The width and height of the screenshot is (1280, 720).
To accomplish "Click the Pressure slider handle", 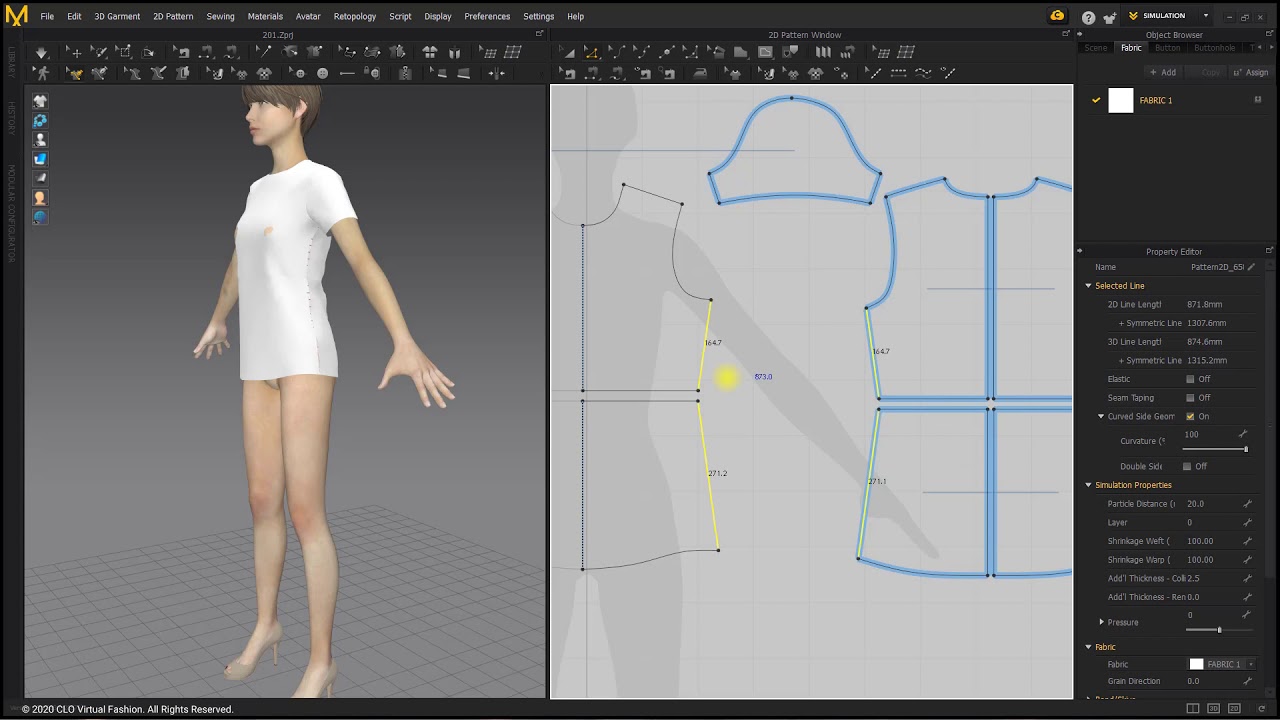I will coord(1219,630).
